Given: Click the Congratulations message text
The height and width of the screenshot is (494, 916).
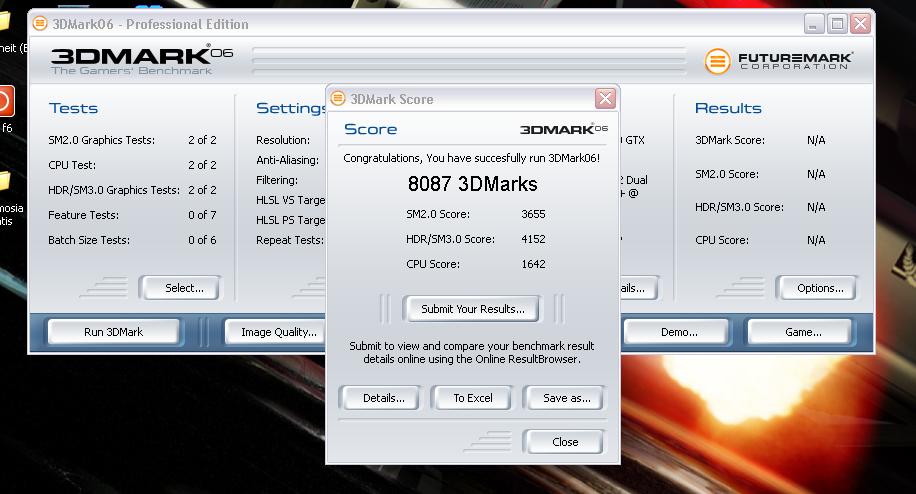Looking at the screenshot, I should click(471, 158).
